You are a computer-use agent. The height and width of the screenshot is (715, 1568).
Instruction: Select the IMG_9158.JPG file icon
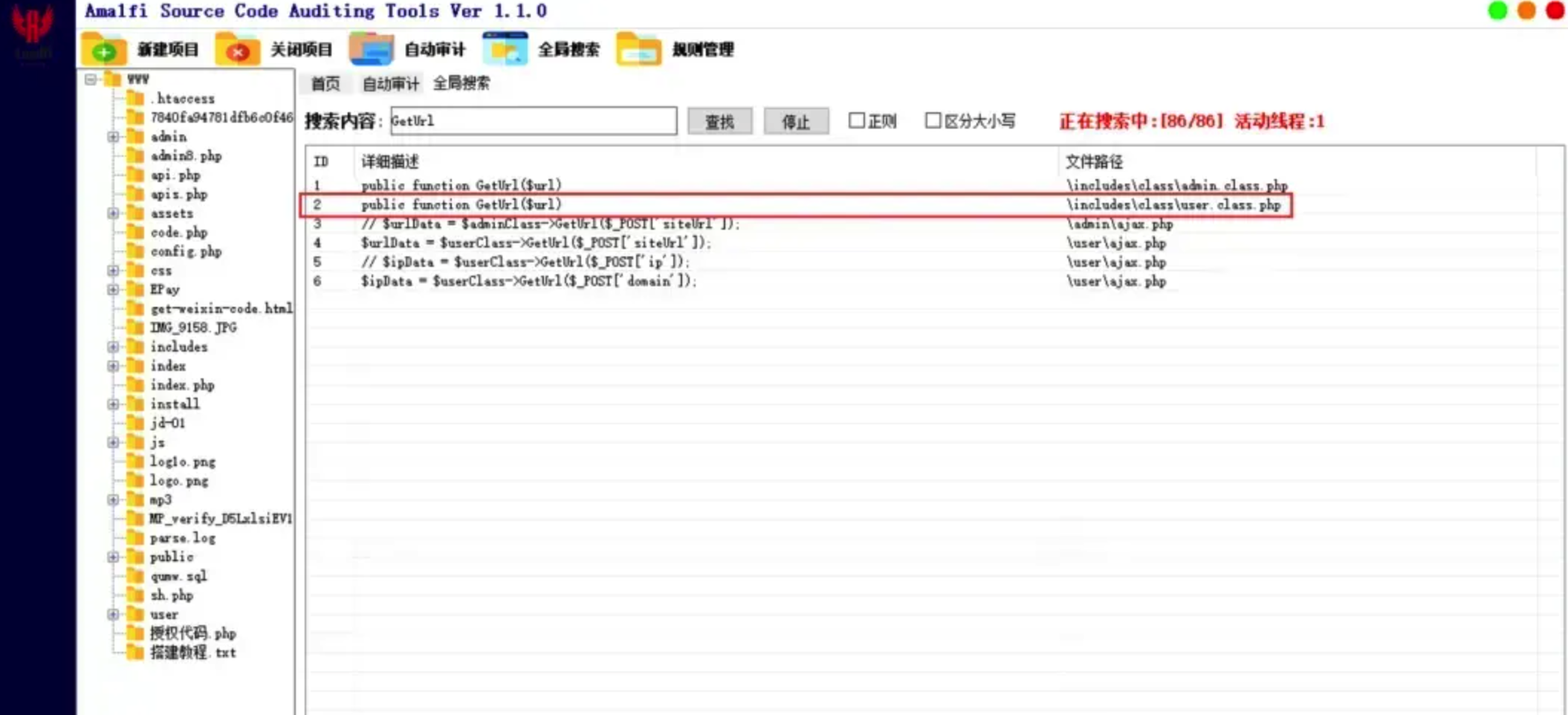pyautogui.click(x=135, y=327)
